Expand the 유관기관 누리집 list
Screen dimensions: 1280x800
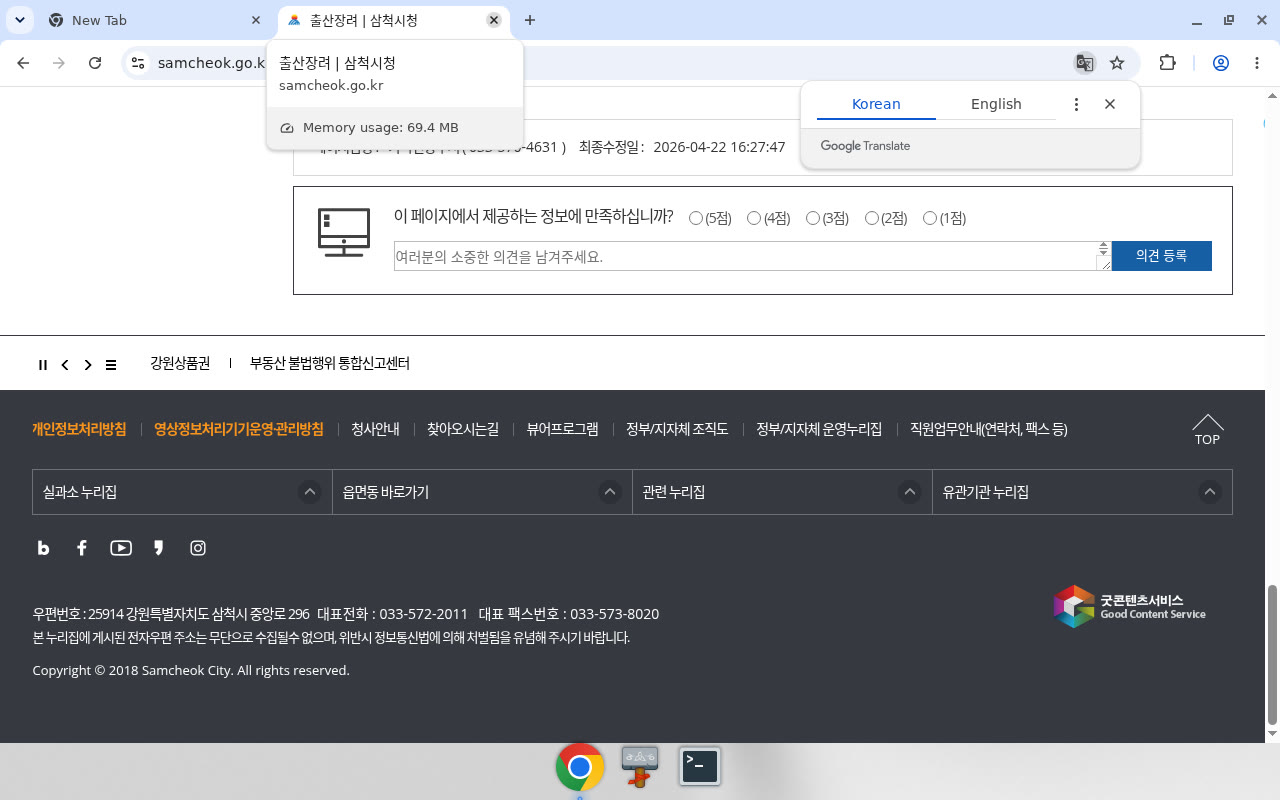click(1082, 492)
